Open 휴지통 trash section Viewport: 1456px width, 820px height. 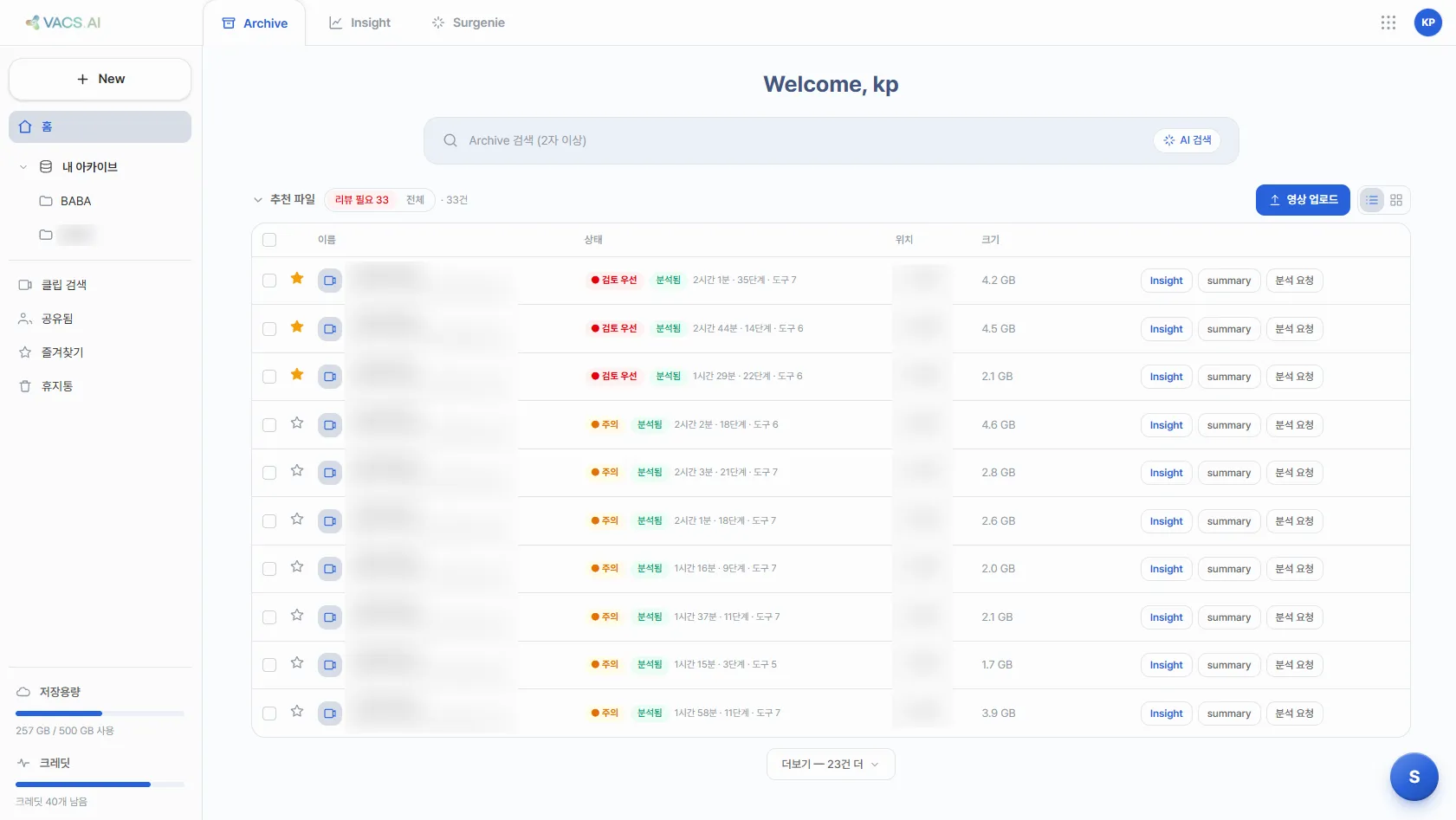[x=100, y=386]
